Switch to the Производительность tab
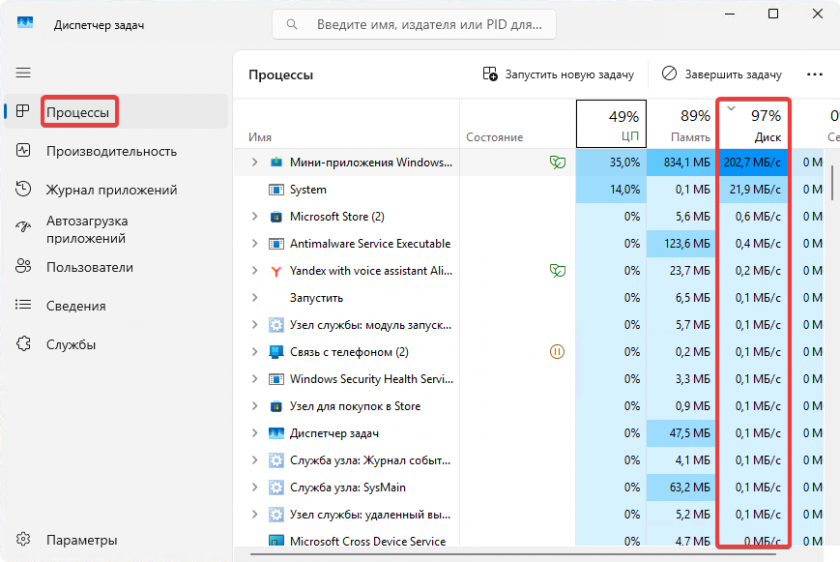Screen dimensions: 840x562 coord(111,151)
